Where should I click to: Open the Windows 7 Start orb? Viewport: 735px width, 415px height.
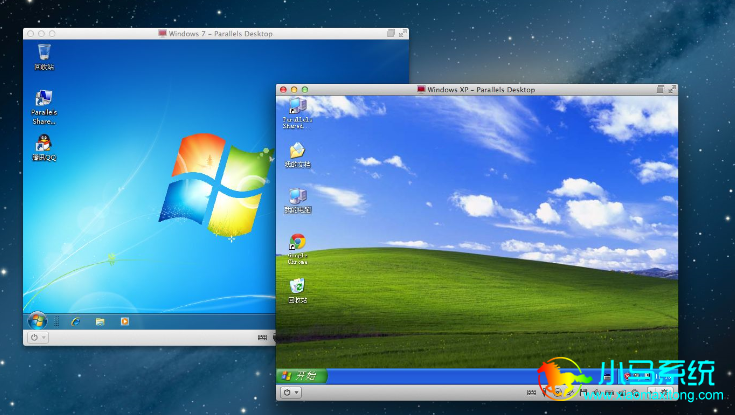(38, 321)
